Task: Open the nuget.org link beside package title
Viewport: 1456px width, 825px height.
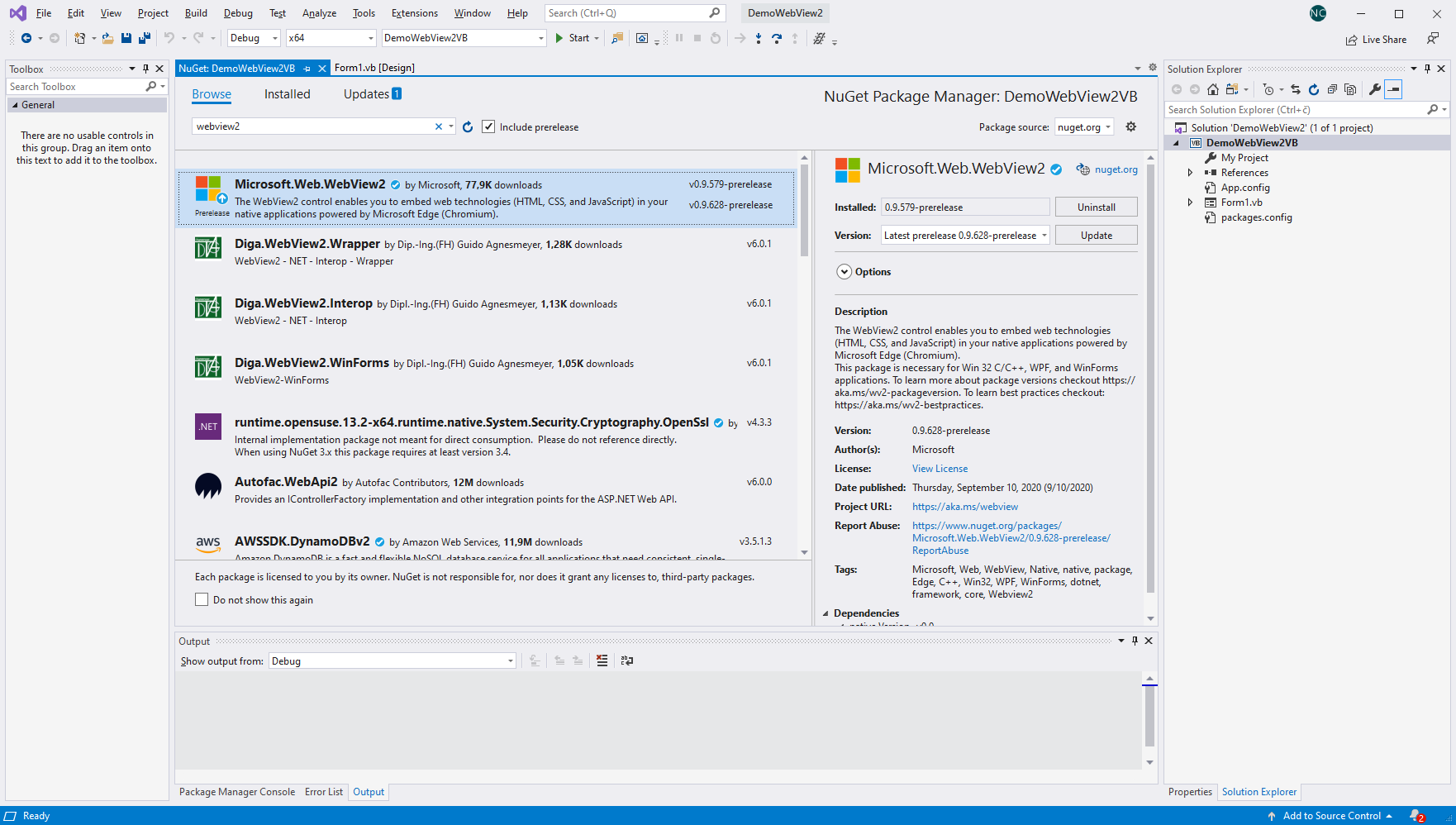Action: (x=1116, y=169)
